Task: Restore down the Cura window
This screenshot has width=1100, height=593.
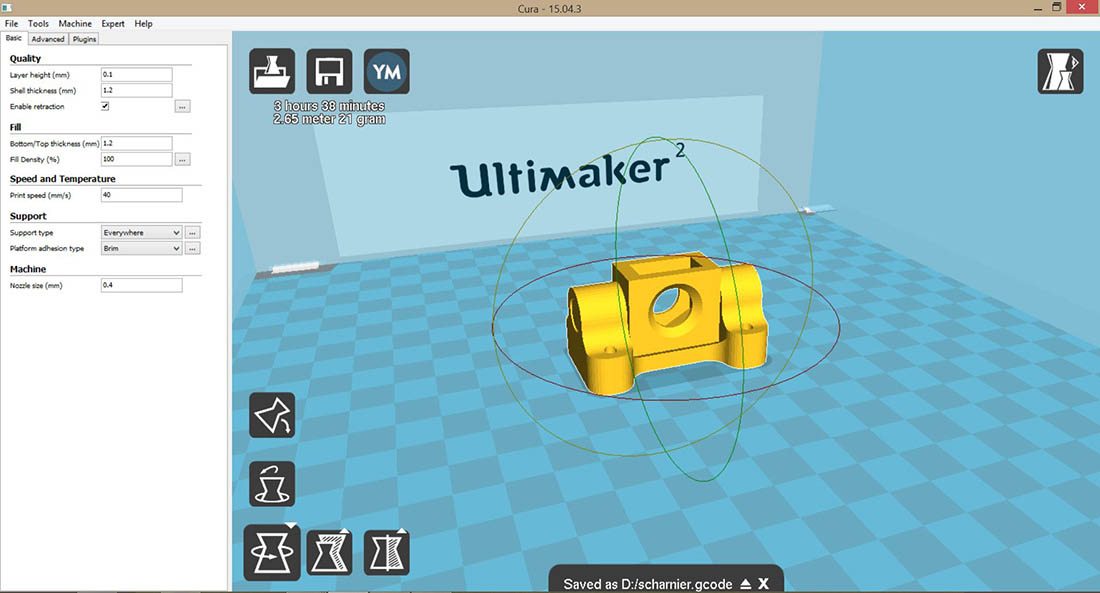Action: 1057,8
